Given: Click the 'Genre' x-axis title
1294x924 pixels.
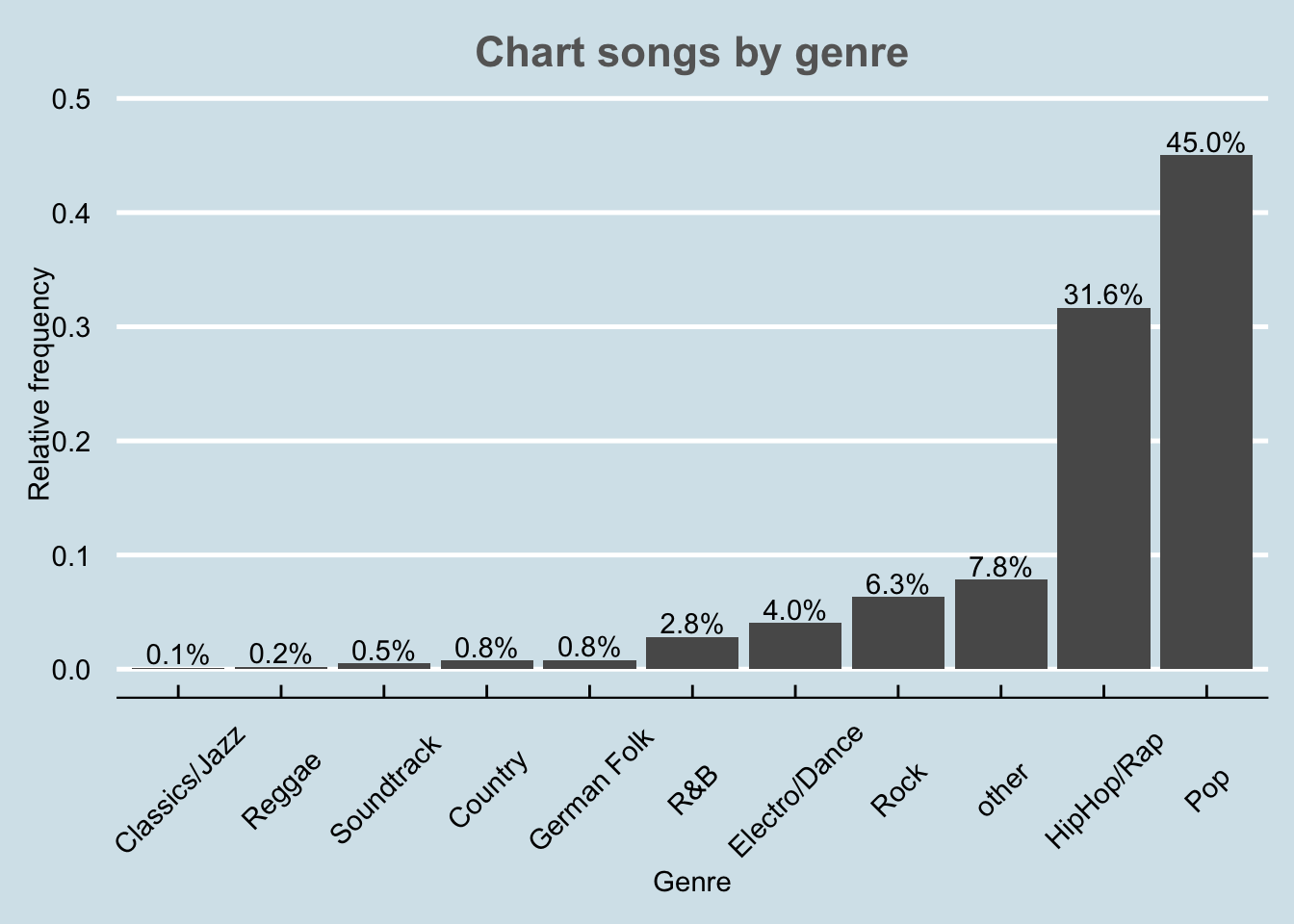Looking at the screenshot, I should [691, 882].
